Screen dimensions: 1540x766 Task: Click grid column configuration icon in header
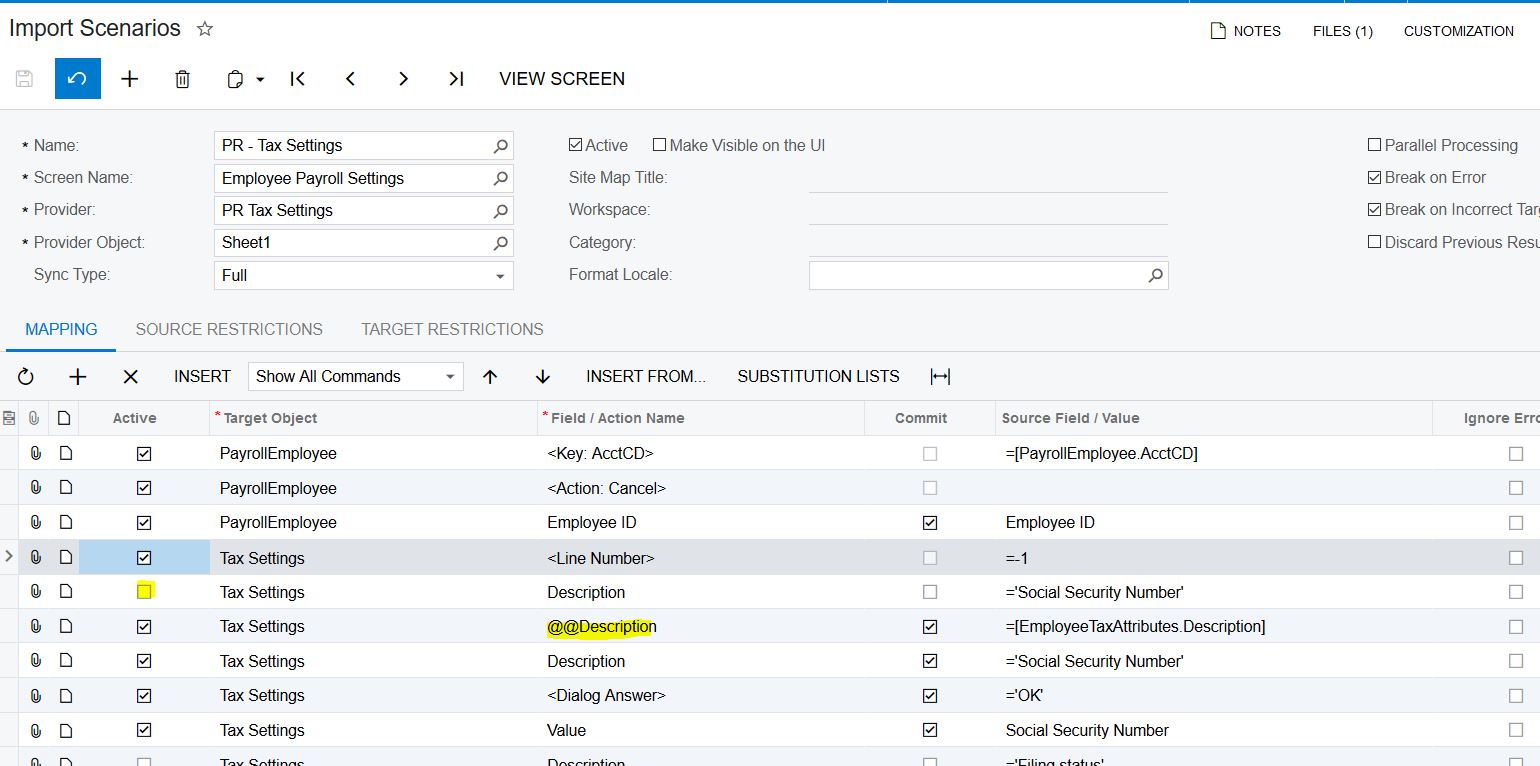pyautogui.click(x=9, y=418)
